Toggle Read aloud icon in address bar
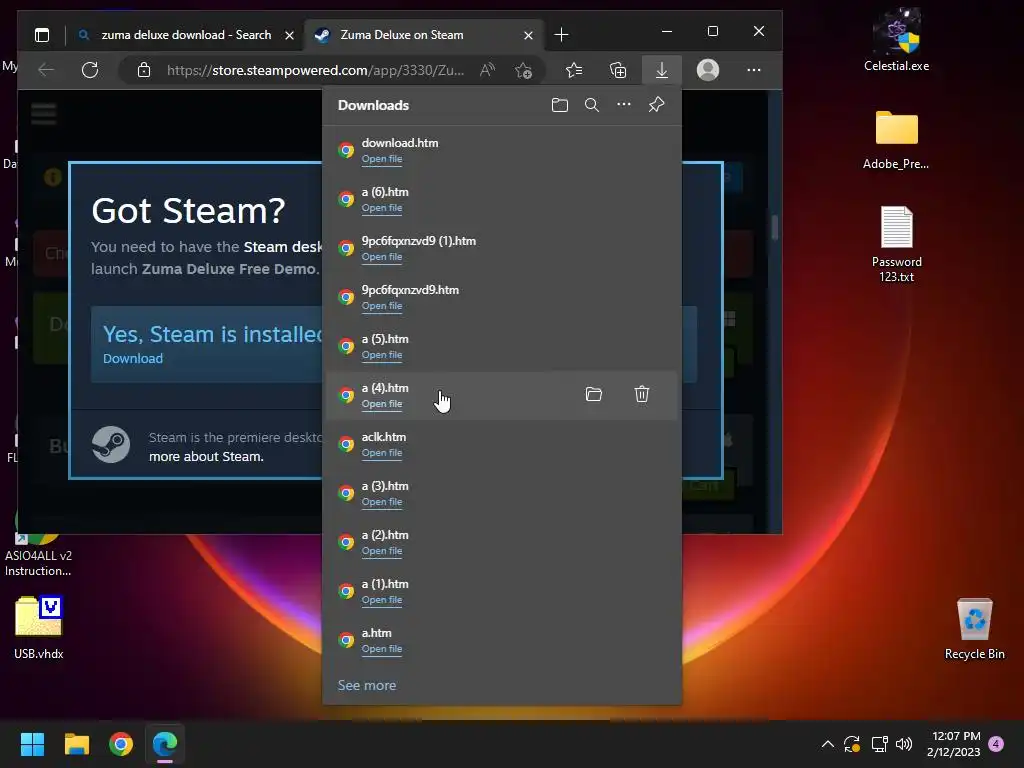The image size is (1024, 768). pyautogui.click(x=487, y=70)
